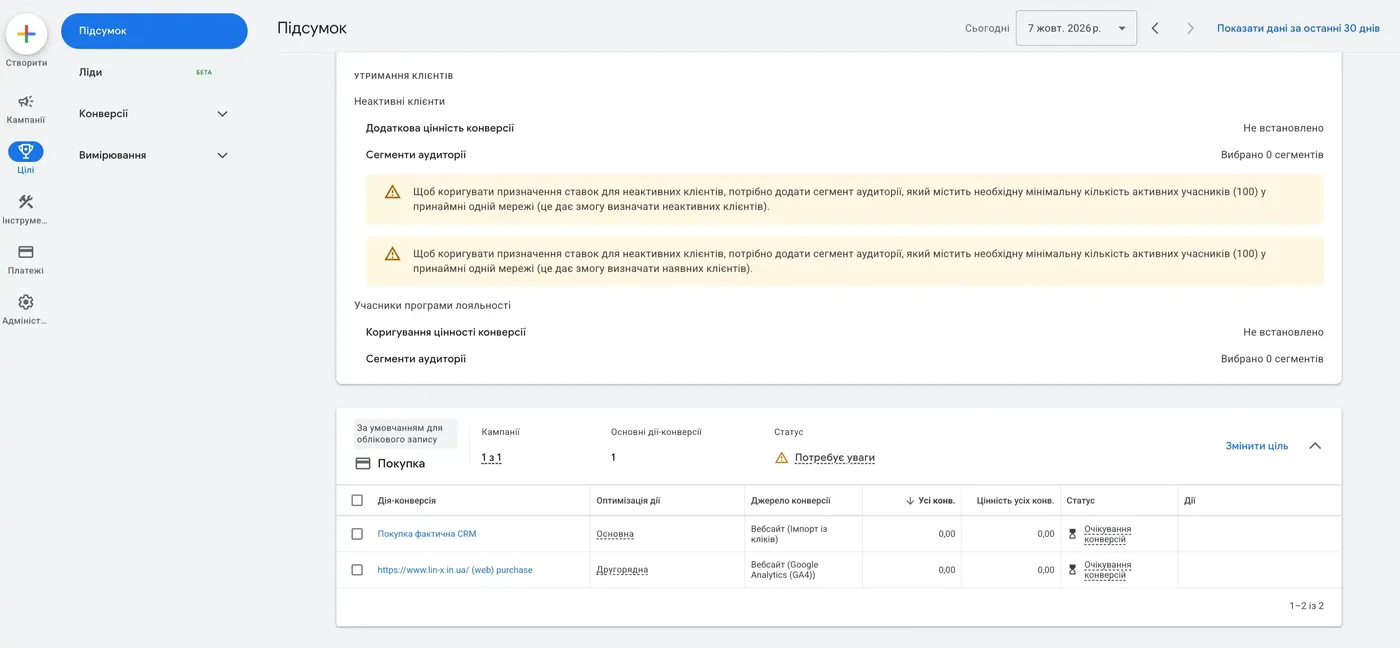Click warning triangle in first yellow notice
This screenshot has width=1400, height=648.
pos(392,192)
